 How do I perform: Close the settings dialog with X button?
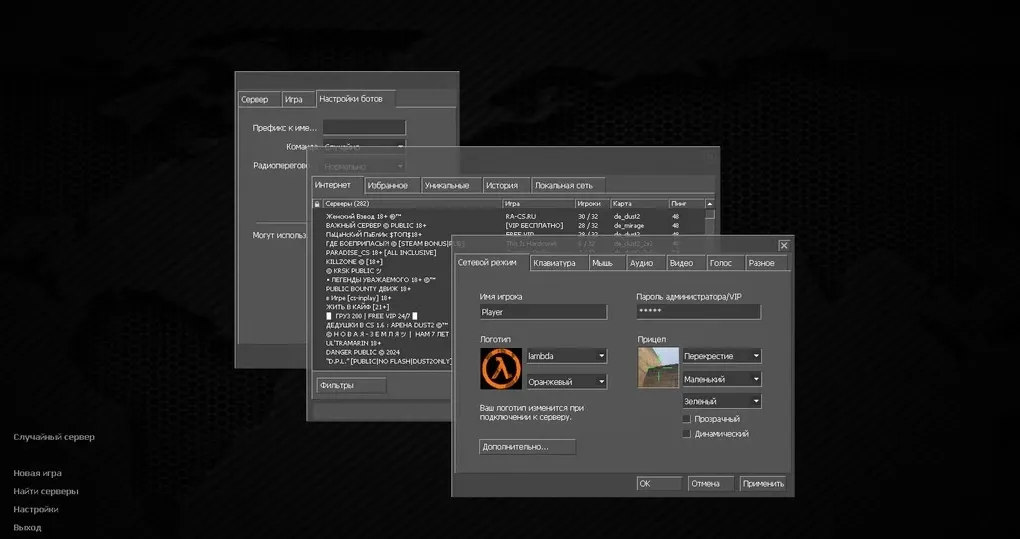pyautogui.click(x=783, y=245)
